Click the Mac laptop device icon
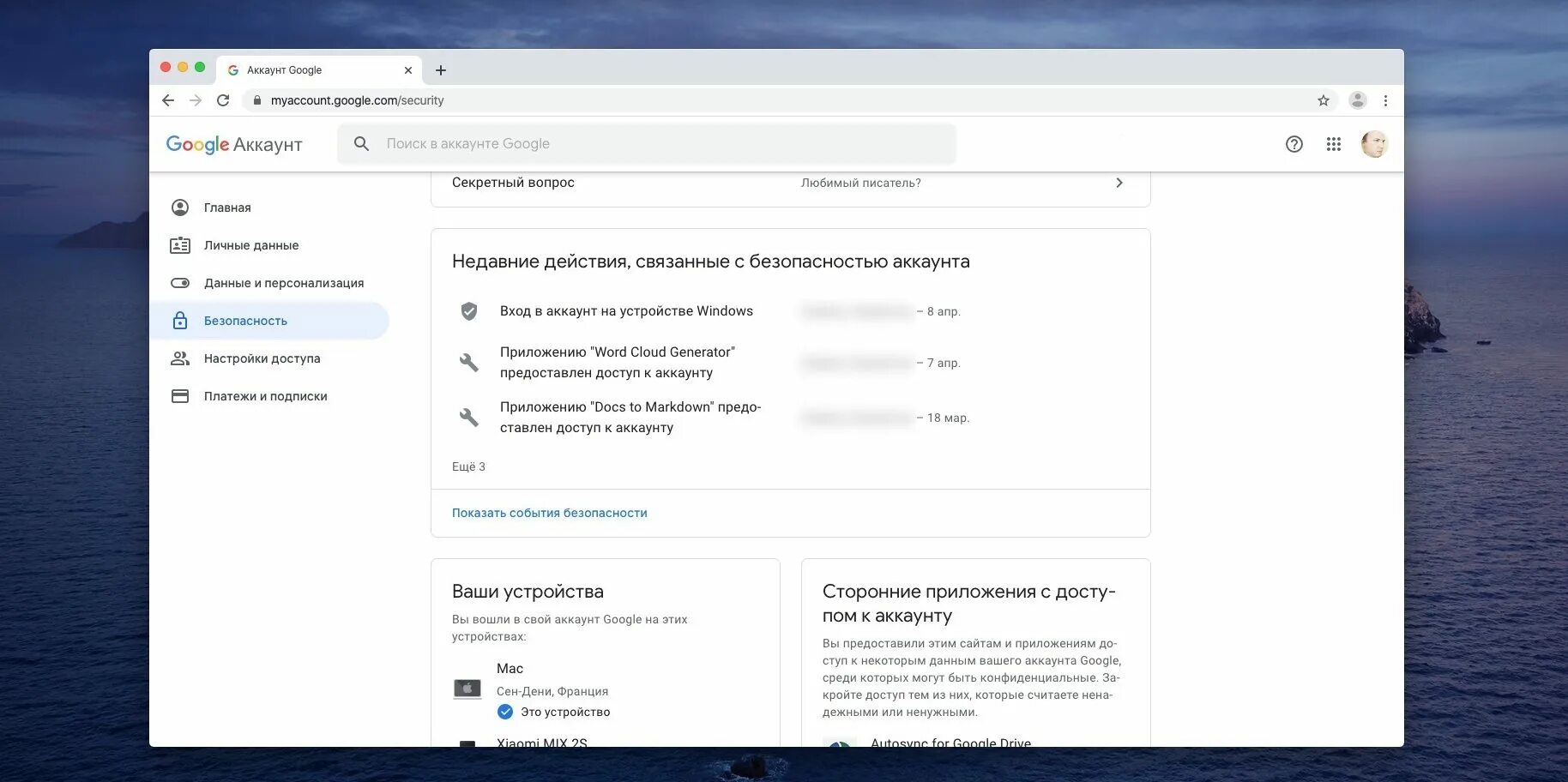This screenshot has width=1568, height=782. (467, 689)
